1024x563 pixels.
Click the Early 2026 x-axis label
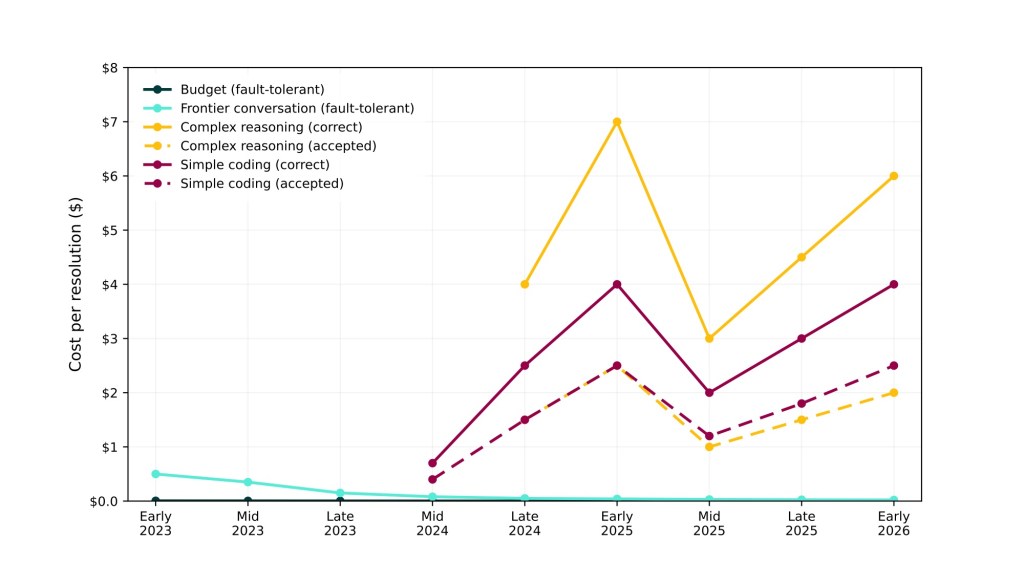point(893,523)
